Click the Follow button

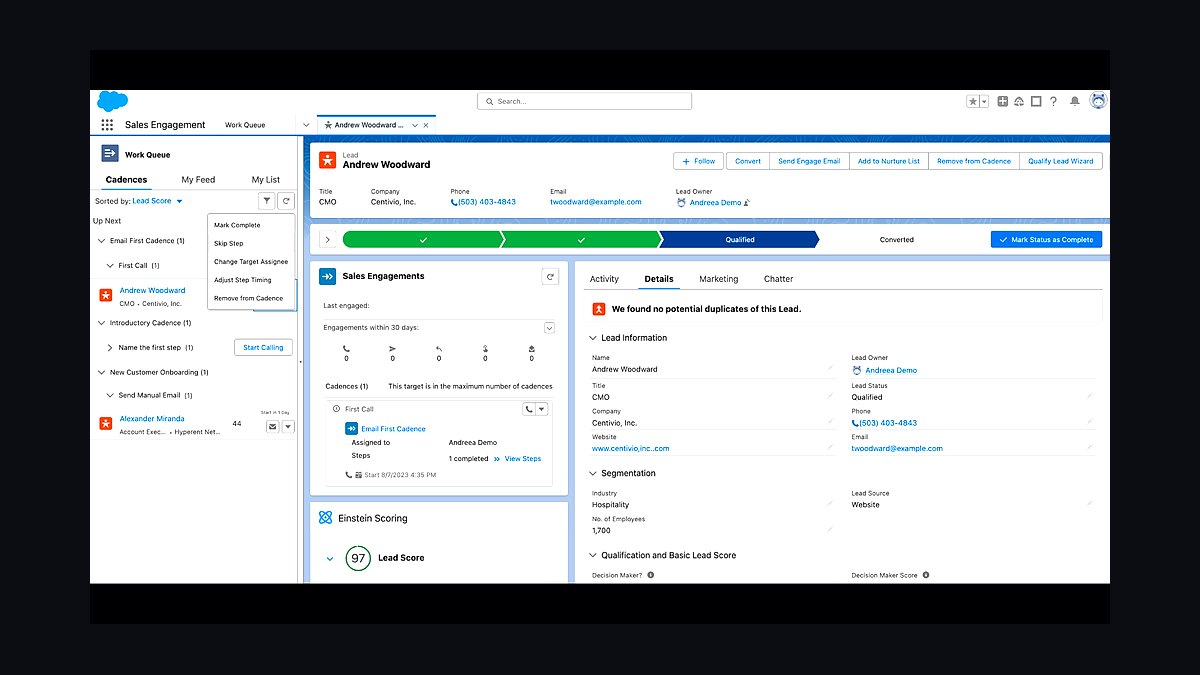[x=699, y=161]
